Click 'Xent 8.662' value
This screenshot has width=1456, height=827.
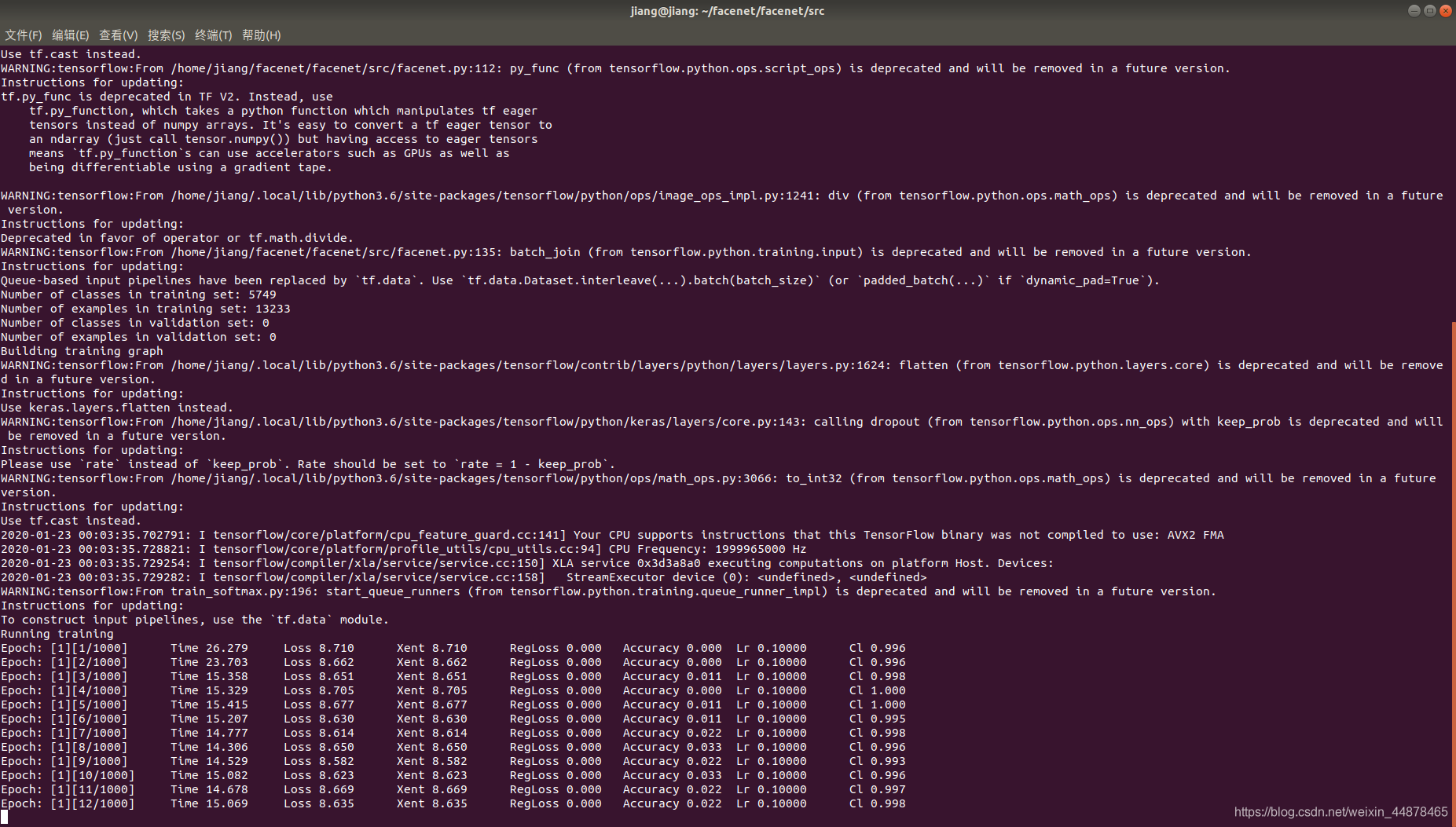pyautogui.click(x=432, y=662)
